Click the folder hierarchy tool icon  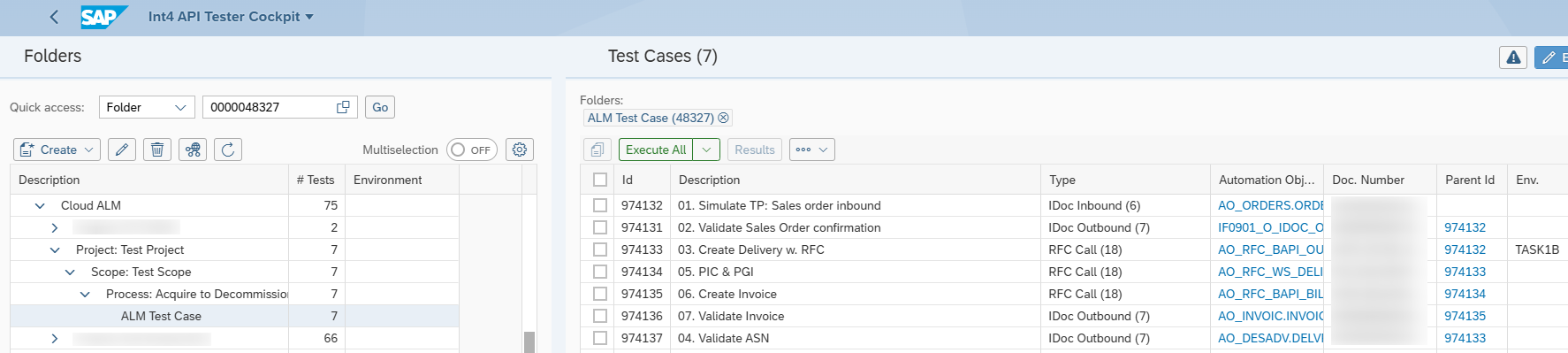pos(193,150)
